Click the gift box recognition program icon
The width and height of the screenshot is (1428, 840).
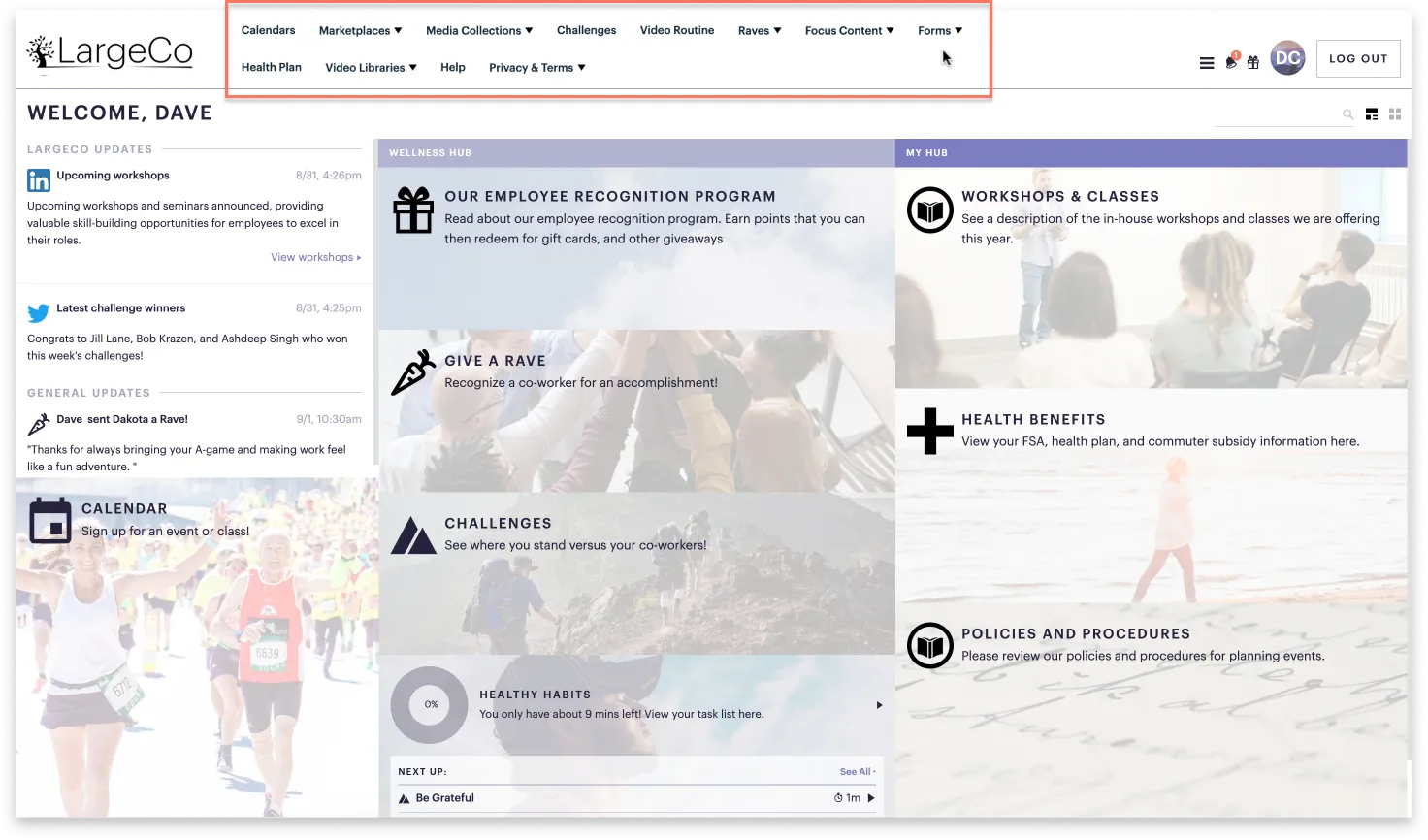tap(413, 210)
